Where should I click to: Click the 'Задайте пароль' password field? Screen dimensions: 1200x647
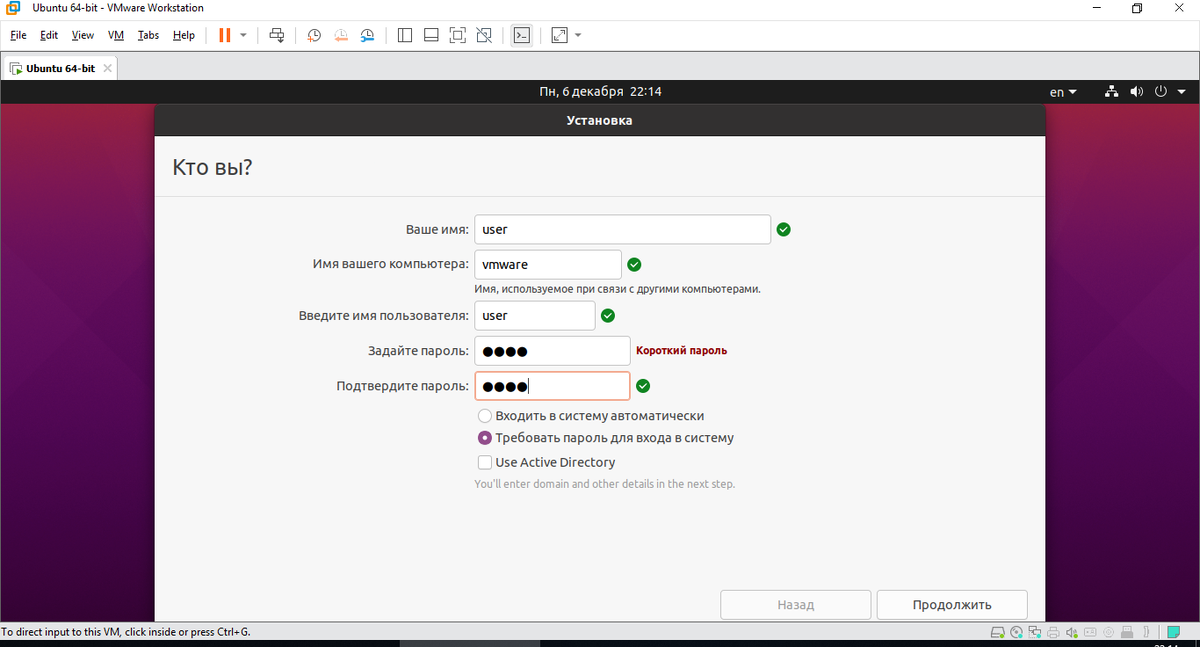pyautogui.click(x=552, y=351)
